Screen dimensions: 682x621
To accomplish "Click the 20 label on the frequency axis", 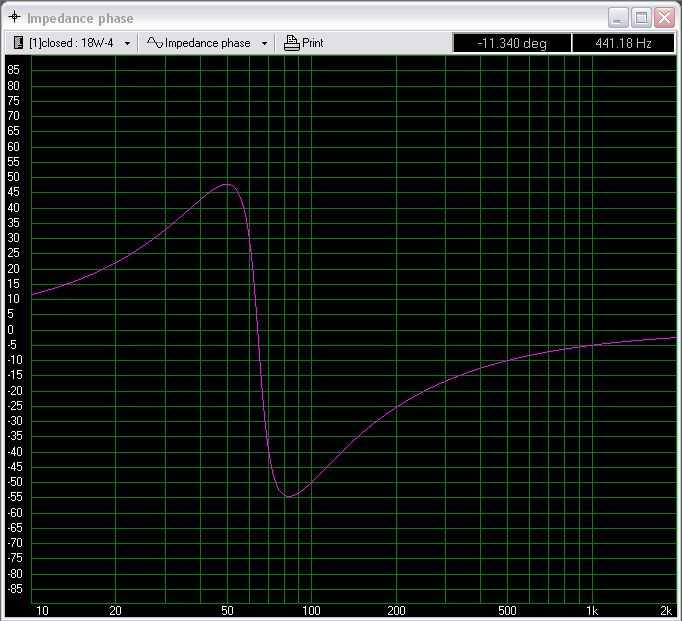I will [115, 611].
